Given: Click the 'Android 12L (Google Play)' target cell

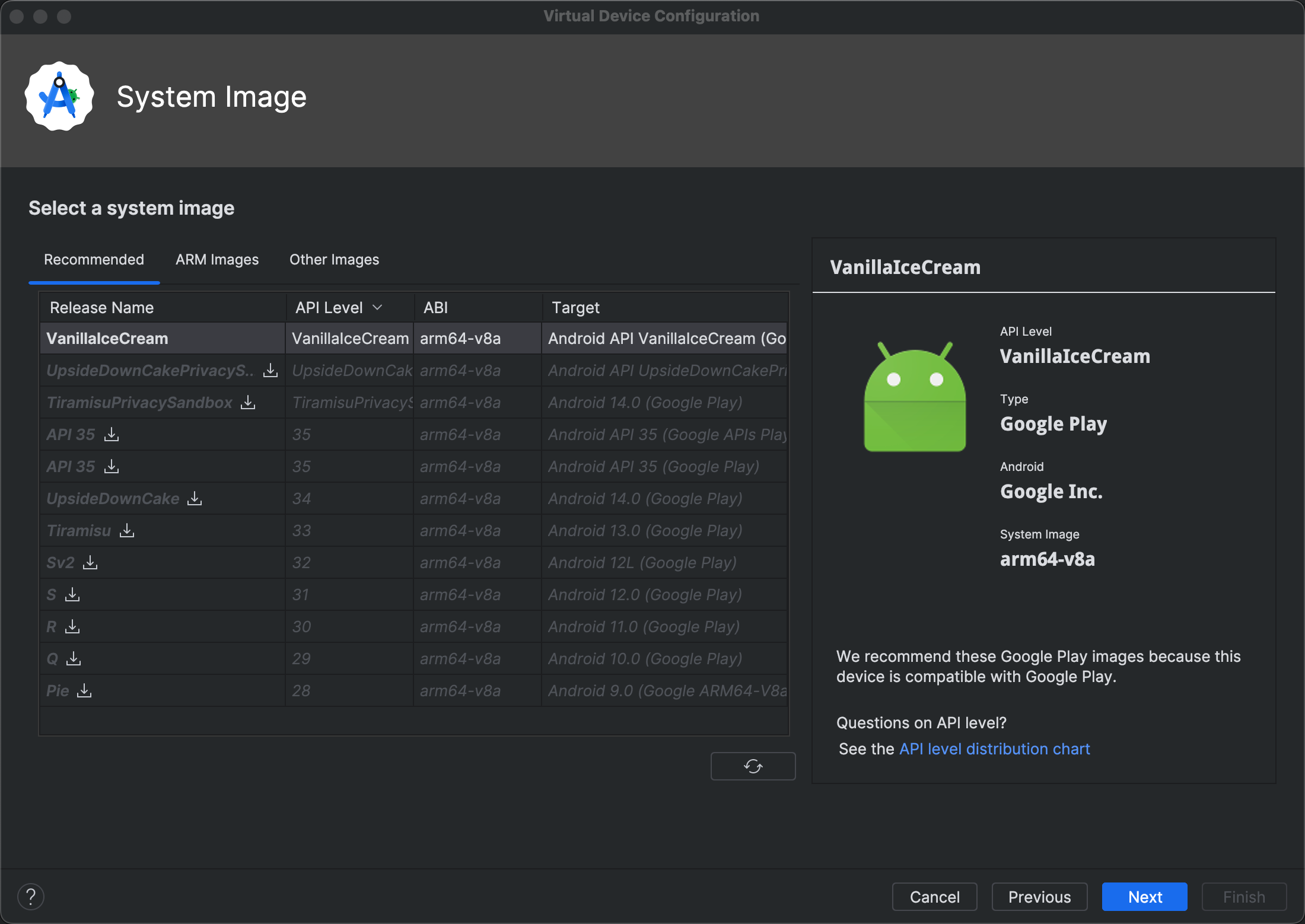Looking at the screenshot, I should pos(664,562).
